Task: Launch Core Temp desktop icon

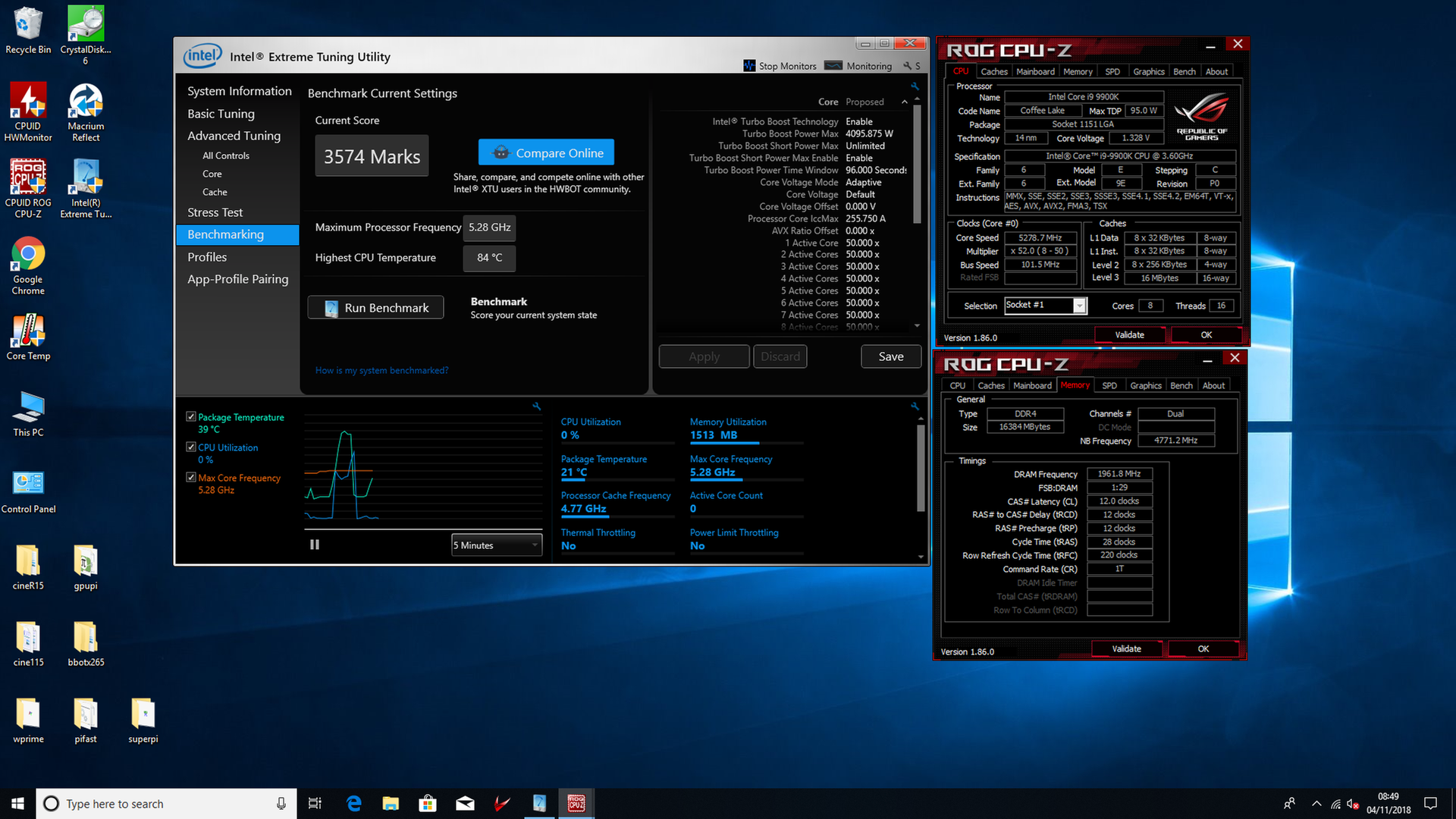Action: click(x=28, y=337)
